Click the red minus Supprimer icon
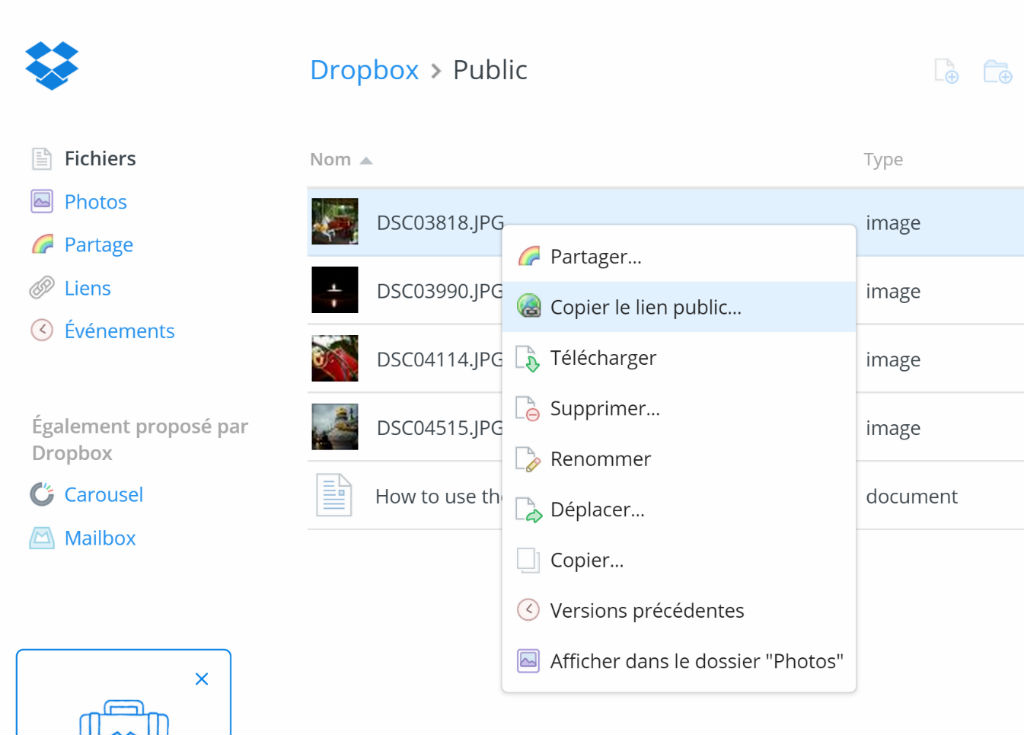 tap(528, 408)
